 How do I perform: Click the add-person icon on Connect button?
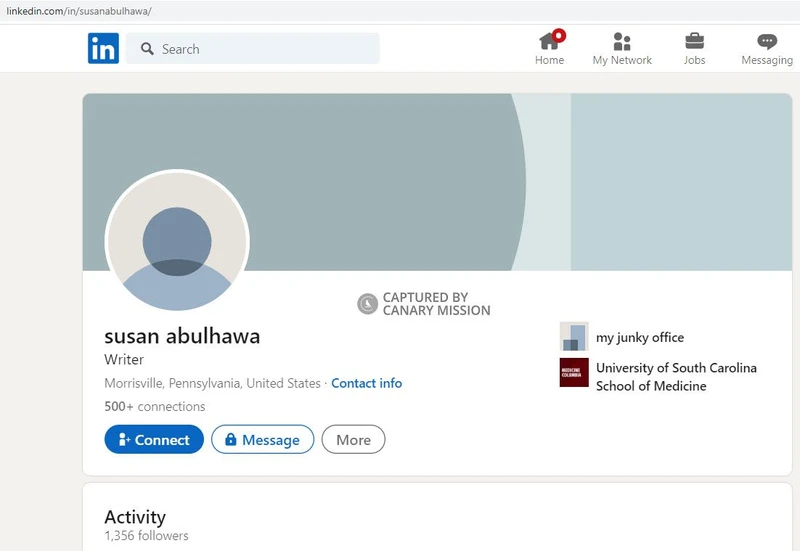[124, 439]
